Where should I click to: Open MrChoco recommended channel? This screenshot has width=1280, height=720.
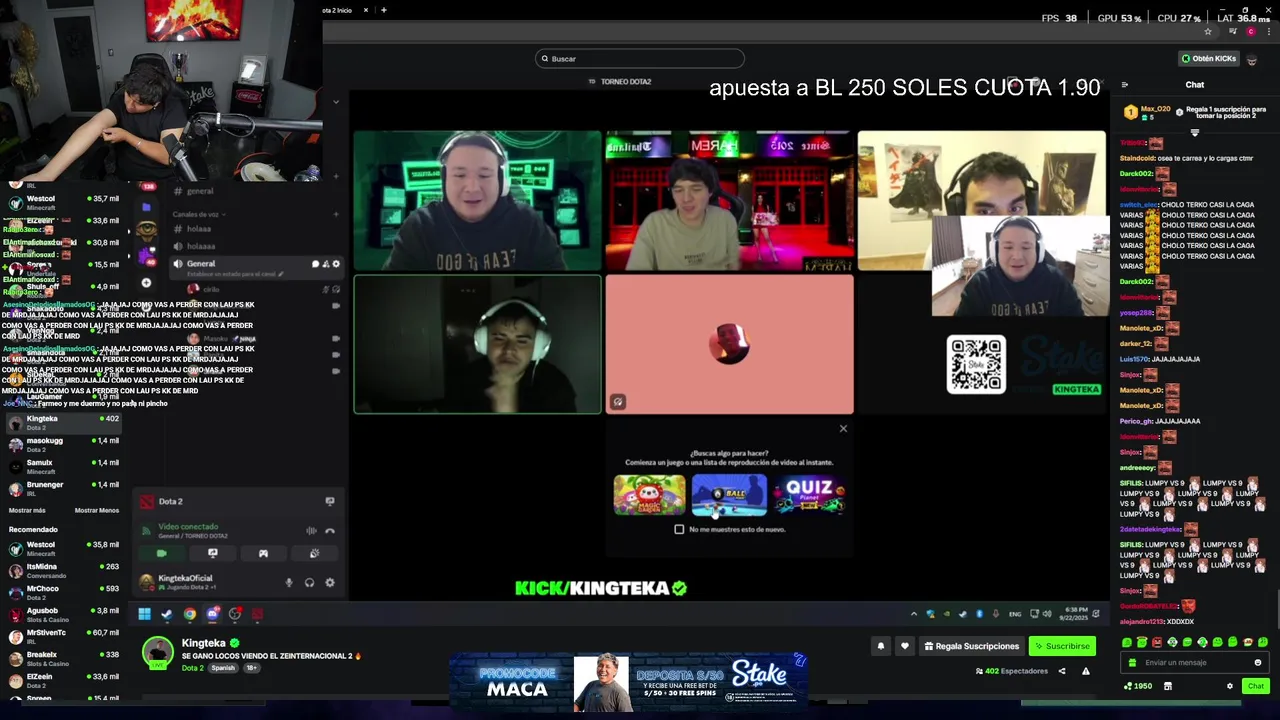tap(64, 592)
